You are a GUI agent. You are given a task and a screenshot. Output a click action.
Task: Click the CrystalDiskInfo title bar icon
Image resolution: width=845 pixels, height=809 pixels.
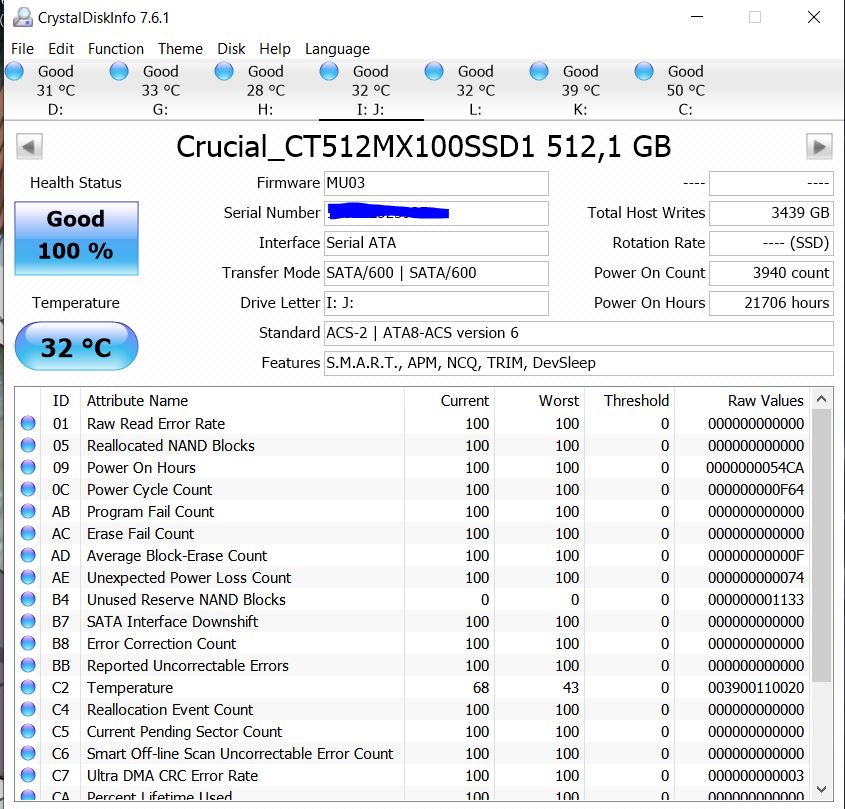[23, 17]
